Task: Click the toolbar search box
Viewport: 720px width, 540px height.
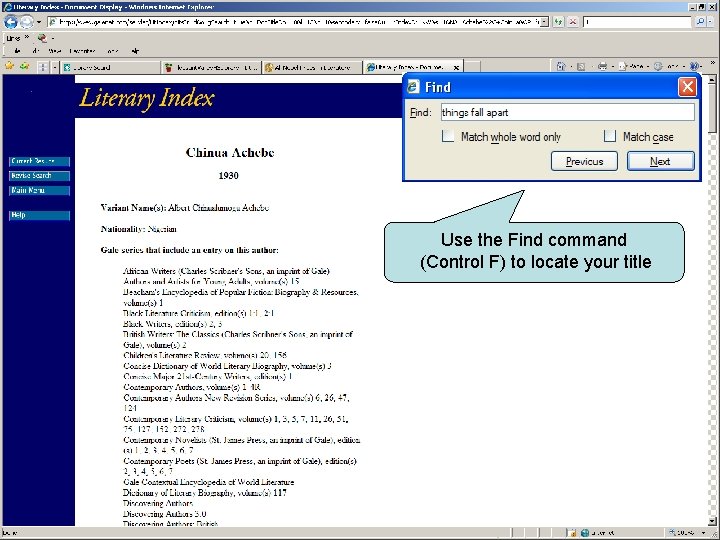Action: [x=637, y=22]
